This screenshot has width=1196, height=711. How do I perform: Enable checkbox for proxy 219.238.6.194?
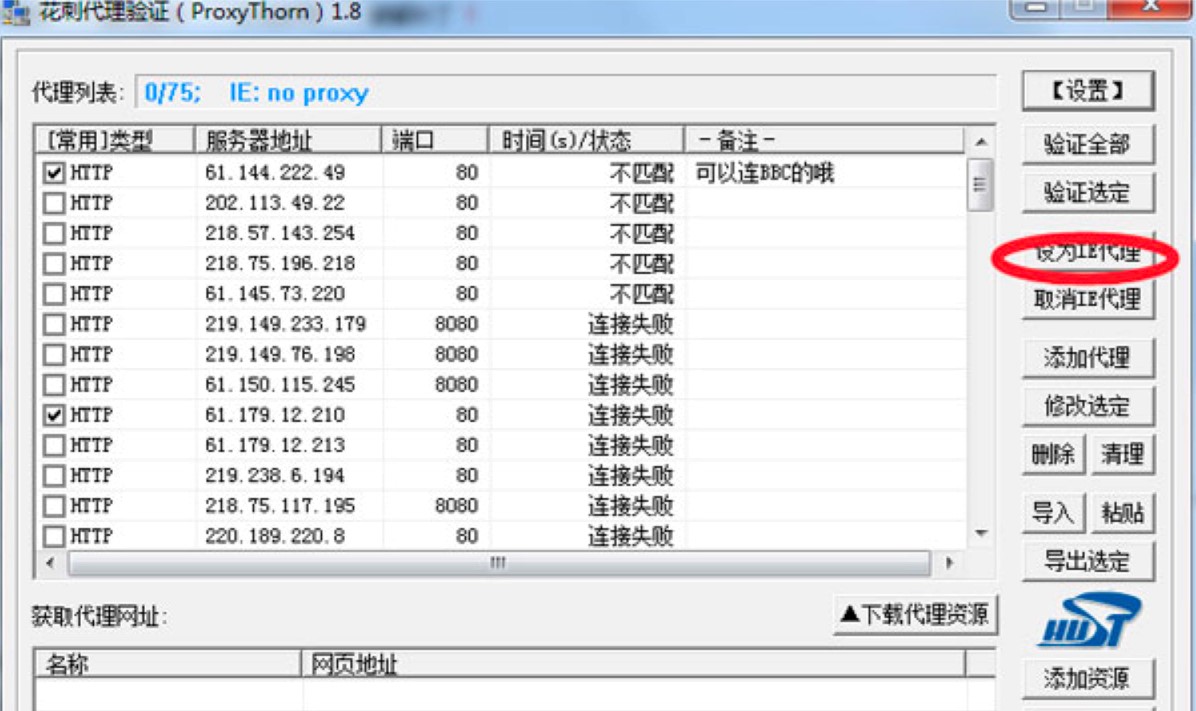tap(53, 475)
